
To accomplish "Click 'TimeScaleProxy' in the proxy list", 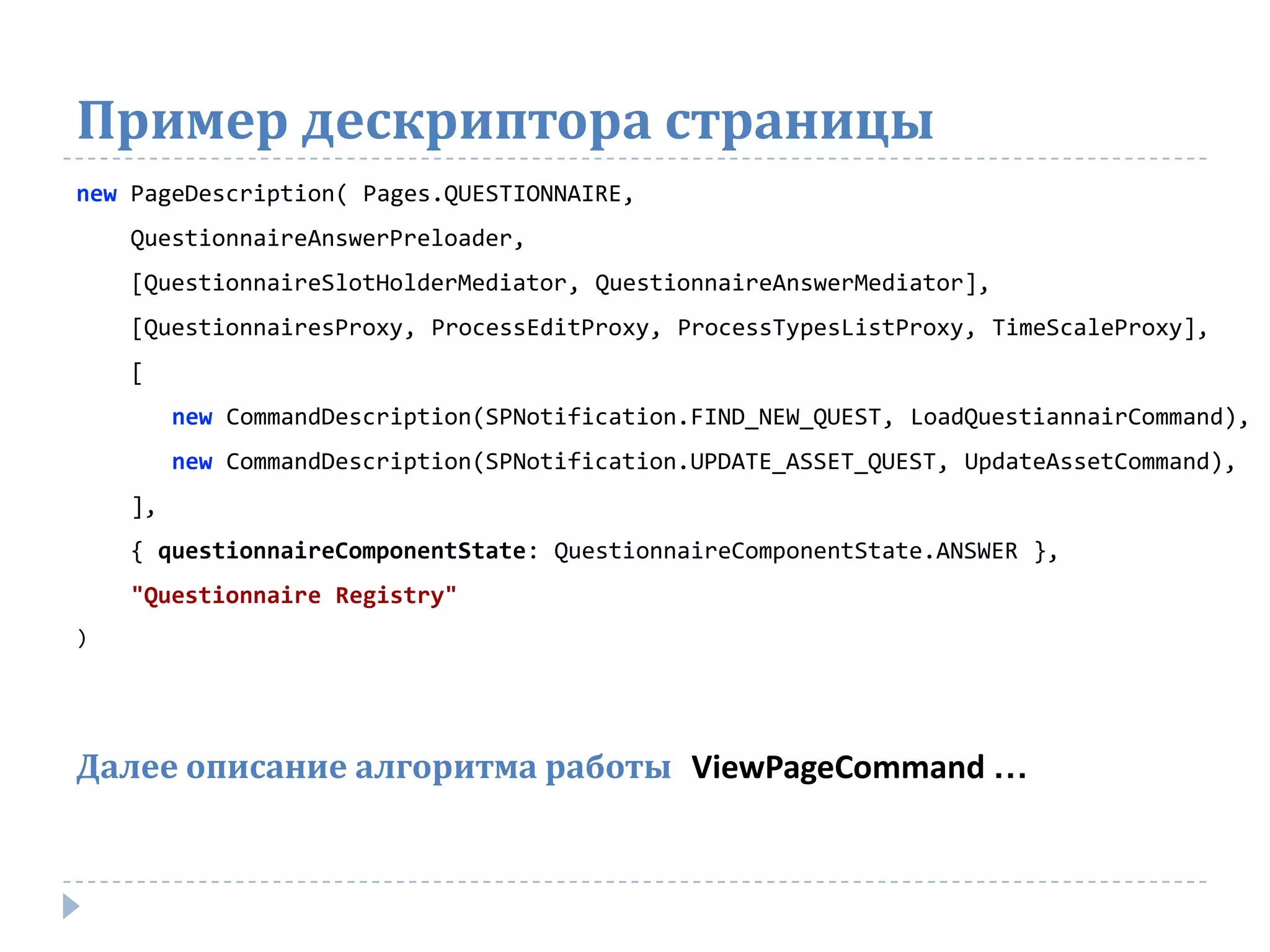I will [x=1087, y=328].
